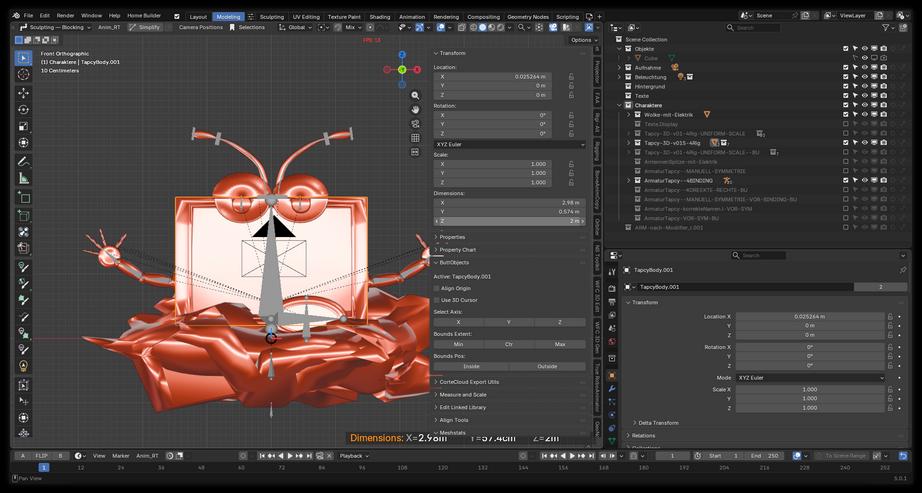Enable the Texte.Display collection checkbox
The height and width of the screenshot is (493, 922).
pos(846,124)
